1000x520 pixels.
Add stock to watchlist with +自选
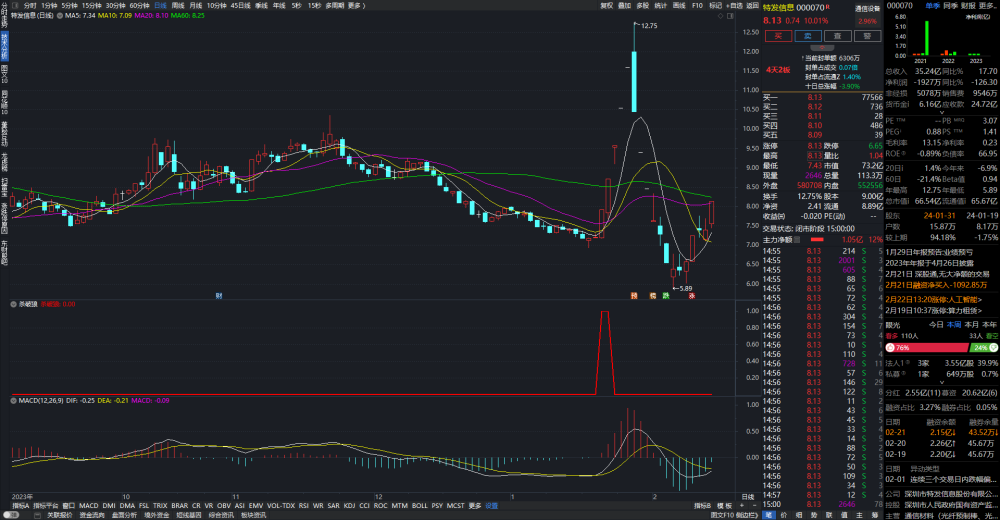(x=735, y=5)
